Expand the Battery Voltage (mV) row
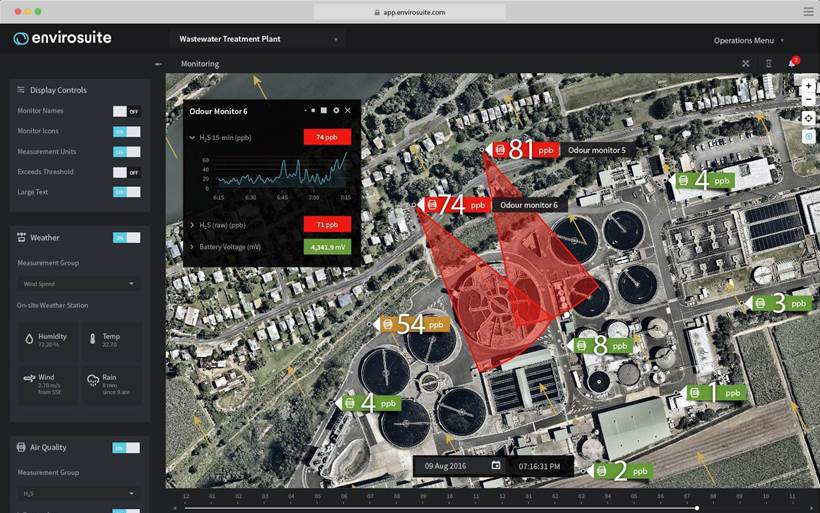The image size is (820, 513). 192,246
